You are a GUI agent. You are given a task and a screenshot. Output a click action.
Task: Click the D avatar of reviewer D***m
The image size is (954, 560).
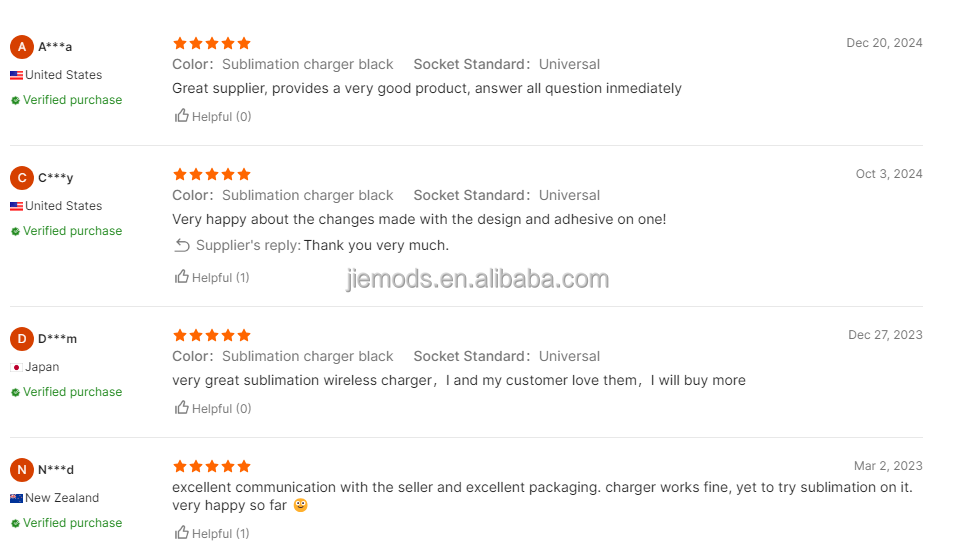point(22,339)
